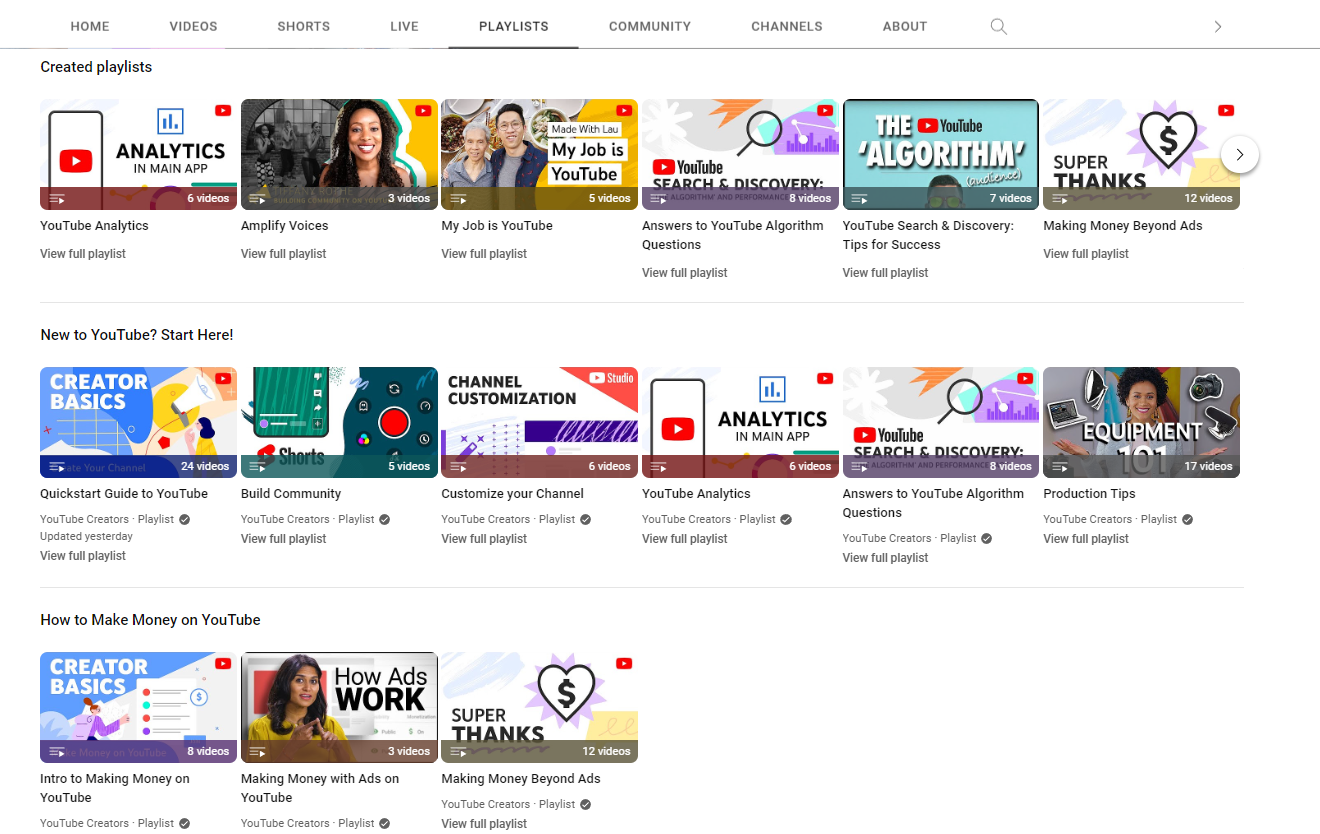Viewport: 1320px width, 834px height.
Task: Expand more channel tabs with the right chevron
Action: [1218, 26]
